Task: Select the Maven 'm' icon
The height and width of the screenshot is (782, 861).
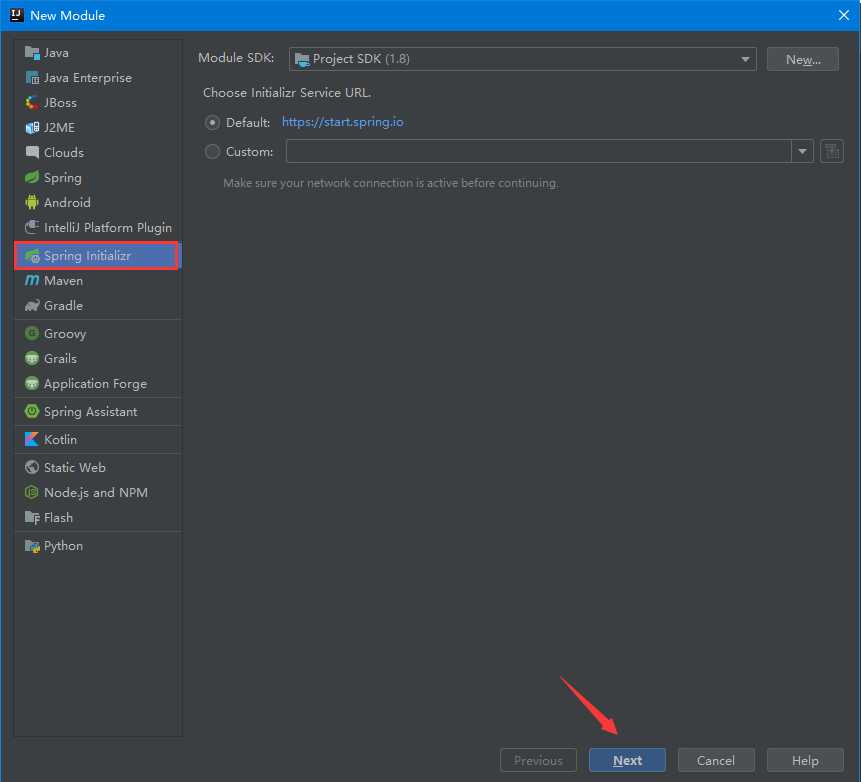Action: pos(32,281)
